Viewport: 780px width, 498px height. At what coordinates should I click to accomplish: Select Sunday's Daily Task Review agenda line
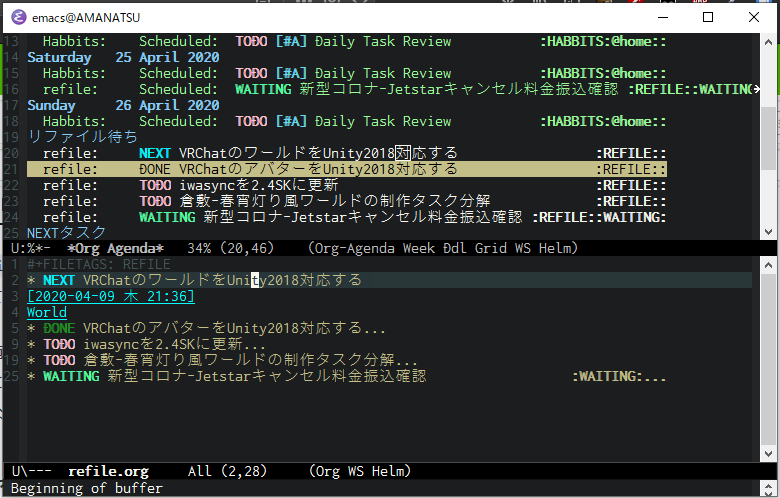347,121
